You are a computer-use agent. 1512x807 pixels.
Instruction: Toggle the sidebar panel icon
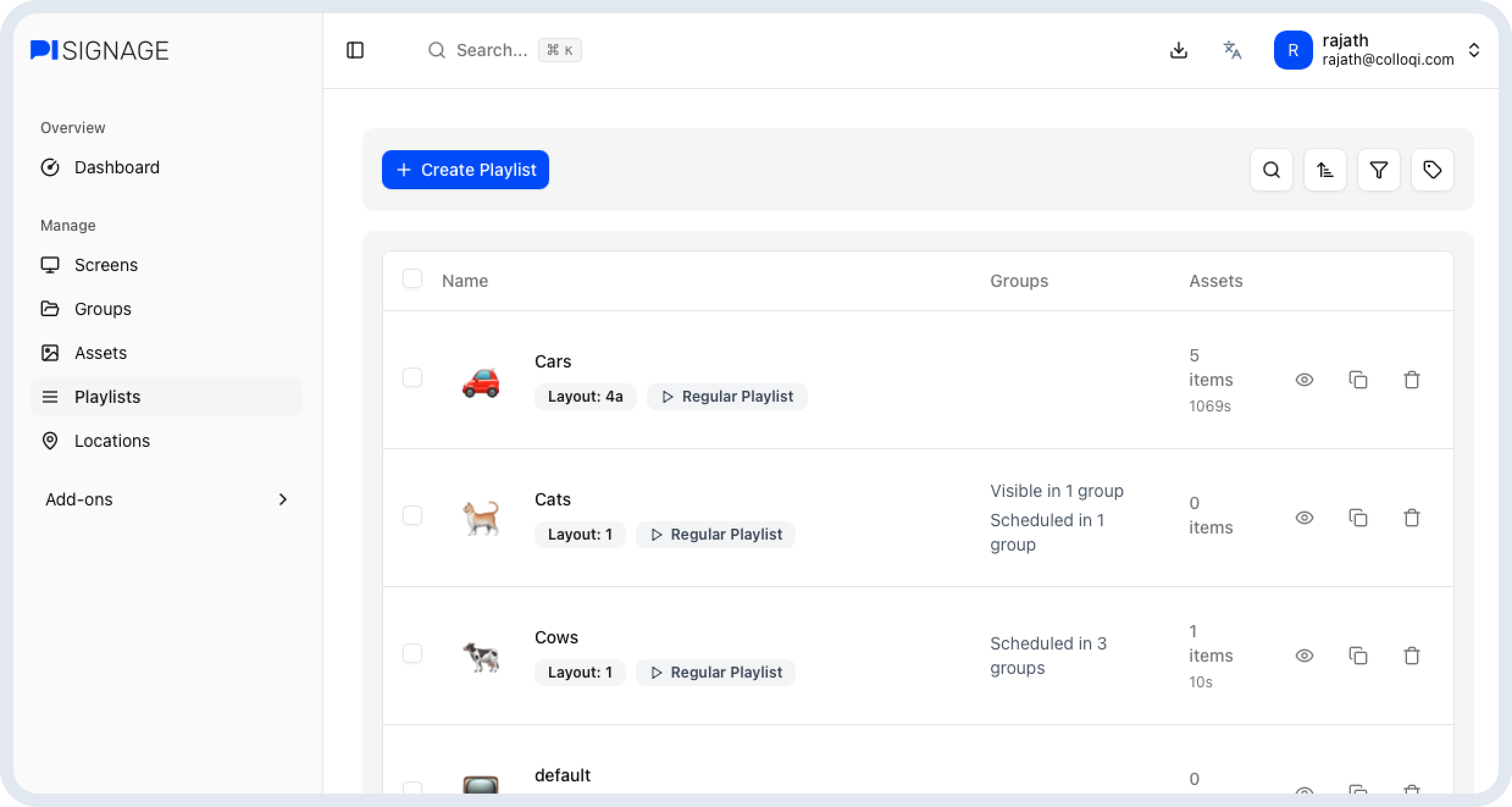[x=355, y=50]
